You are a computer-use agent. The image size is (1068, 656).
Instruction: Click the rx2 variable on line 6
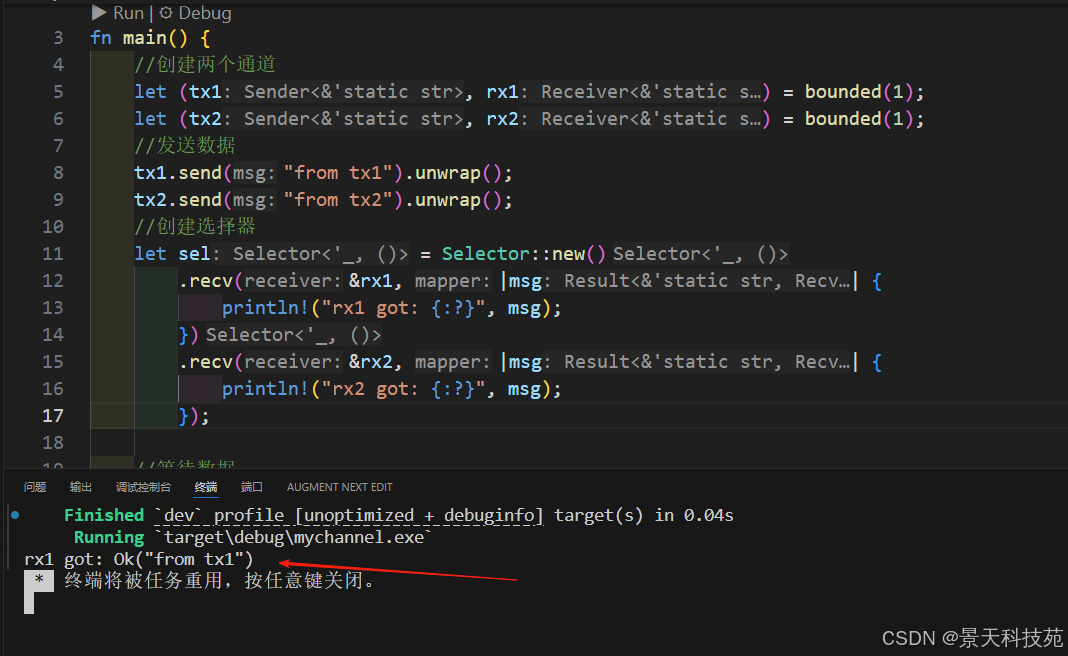pyautogui.click(x=502, y=119)
